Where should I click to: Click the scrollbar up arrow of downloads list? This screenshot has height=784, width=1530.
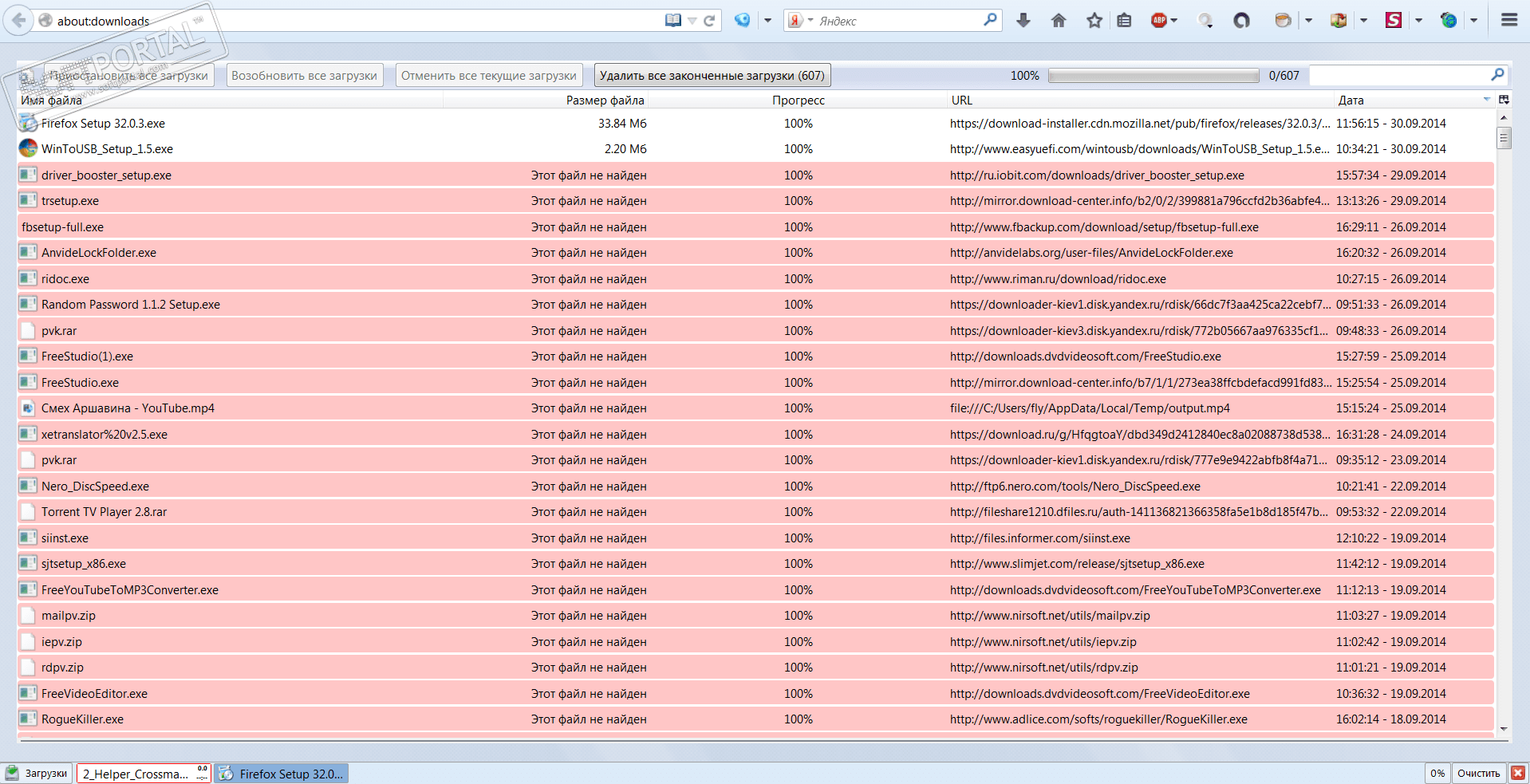point(1504,117)
